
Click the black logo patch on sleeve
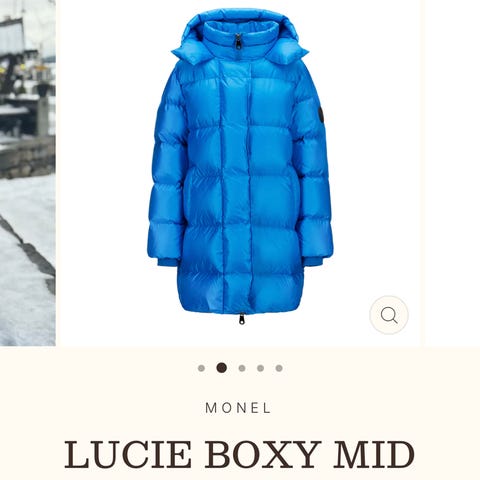[320, 117]
